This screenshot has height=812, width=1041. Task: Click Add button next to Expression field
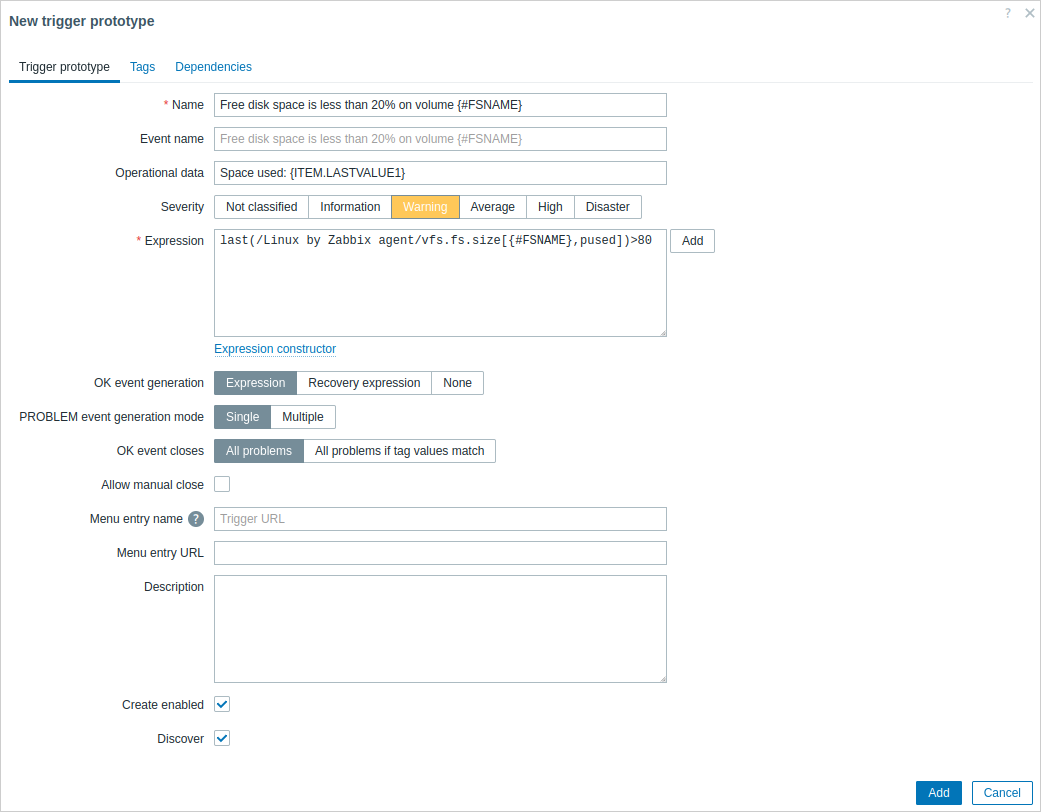pos(692,241)
